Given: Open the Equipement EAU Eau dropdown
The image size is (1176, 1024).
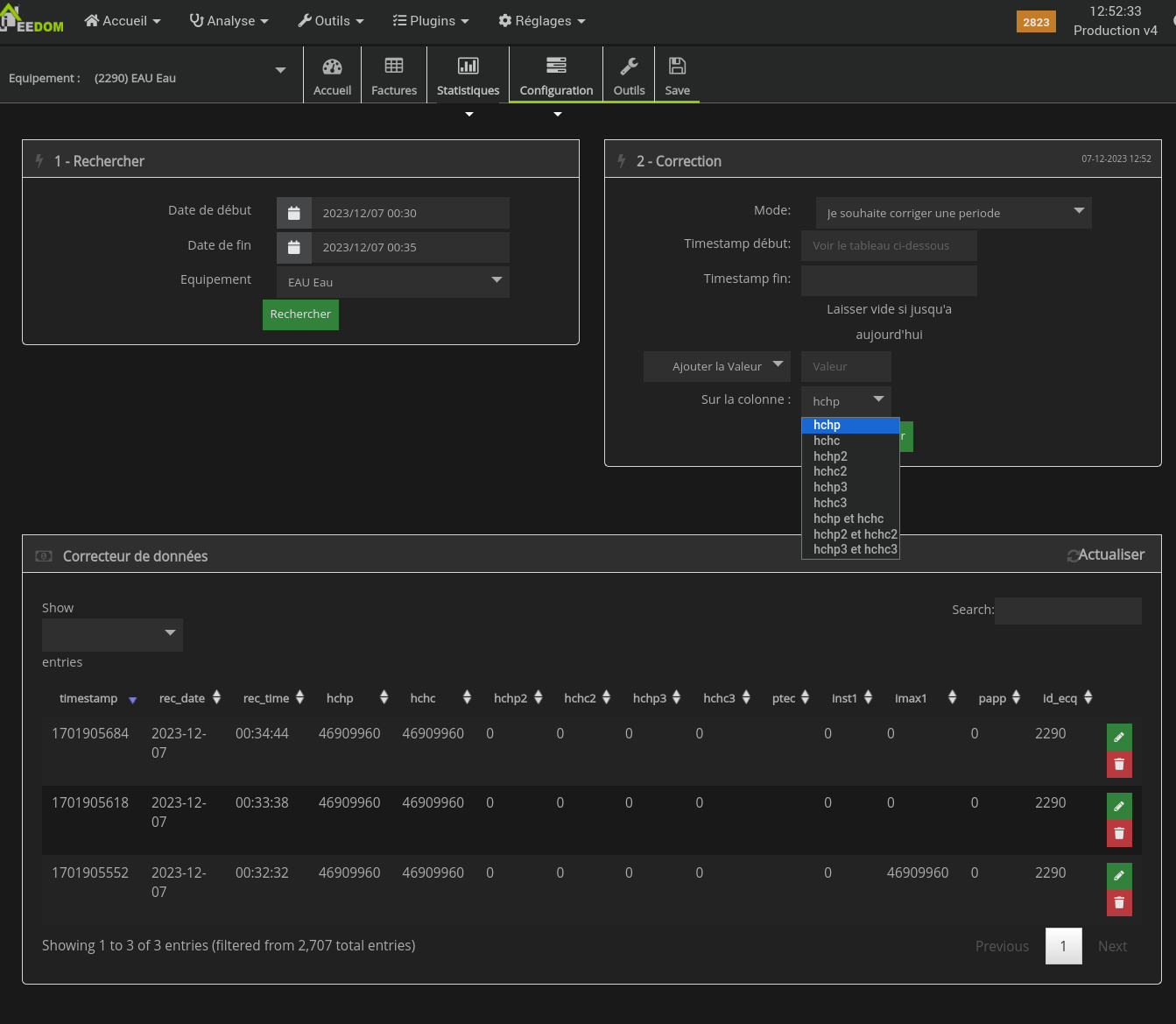Looking at the screenshot, I should click(x=392, y=282).
